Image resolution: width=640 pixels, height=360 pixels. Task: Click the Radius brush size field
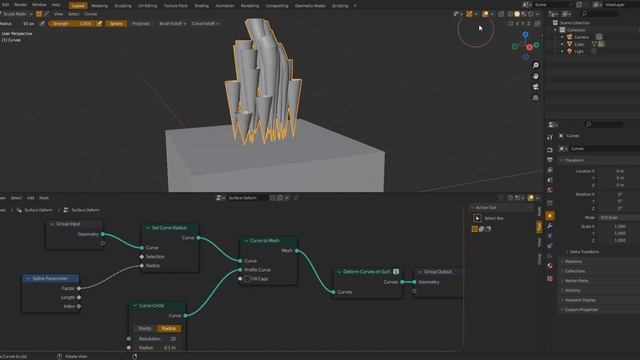tap(18, 24)
